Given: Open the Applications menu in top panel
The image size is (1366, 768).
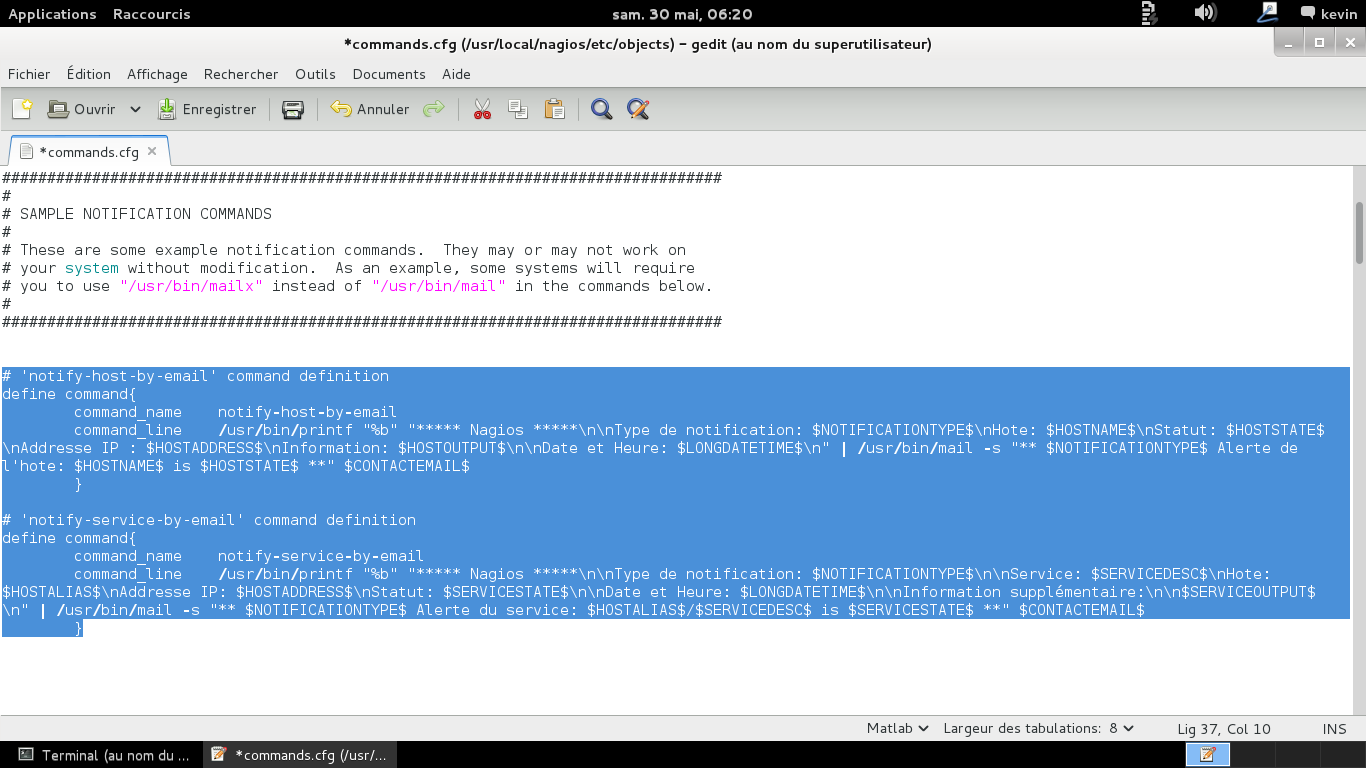Looking at the screenshot, I should [52, 14].
